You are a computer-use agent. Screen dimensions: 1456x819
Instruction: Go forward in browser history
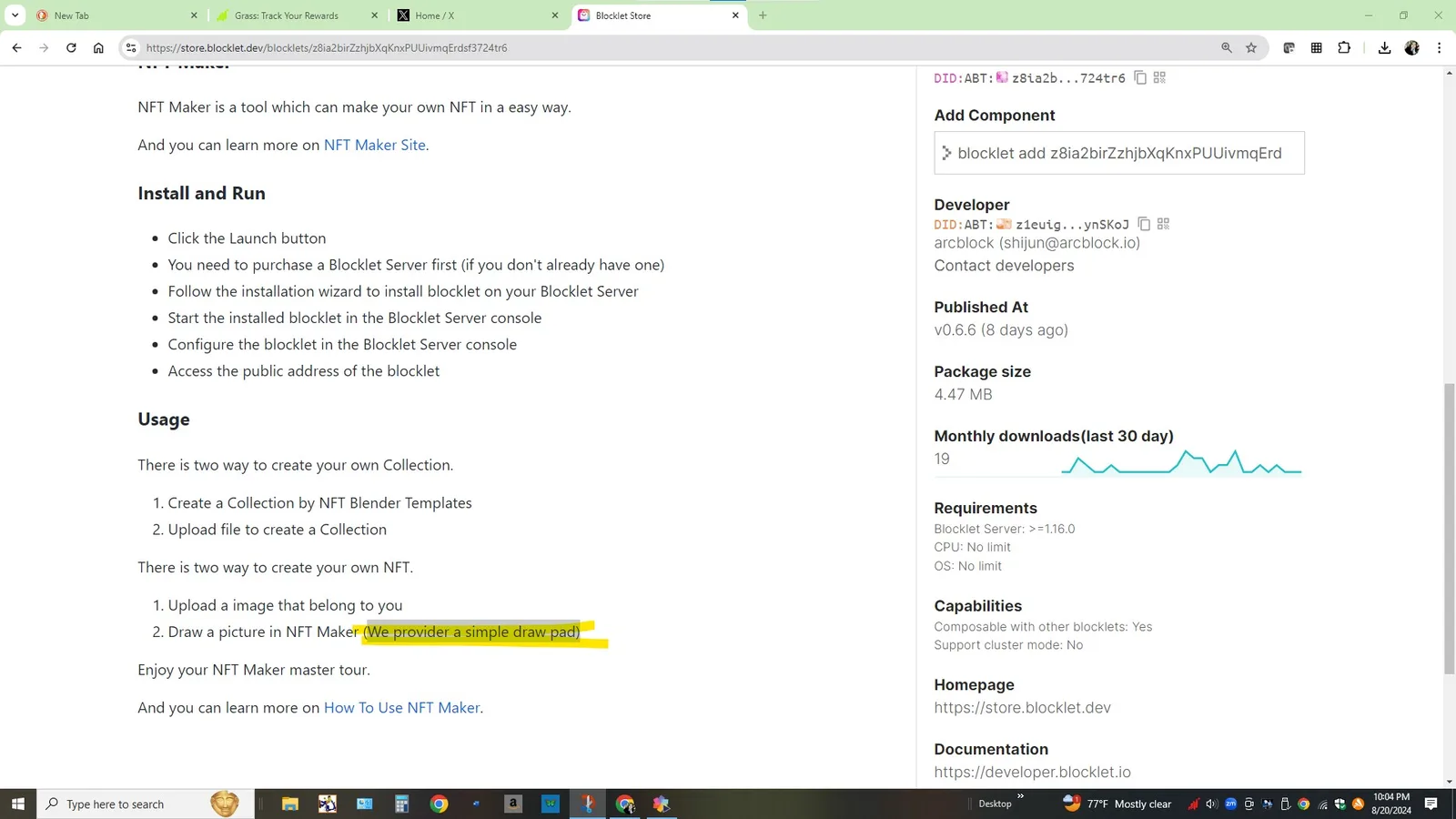(44, 47)
